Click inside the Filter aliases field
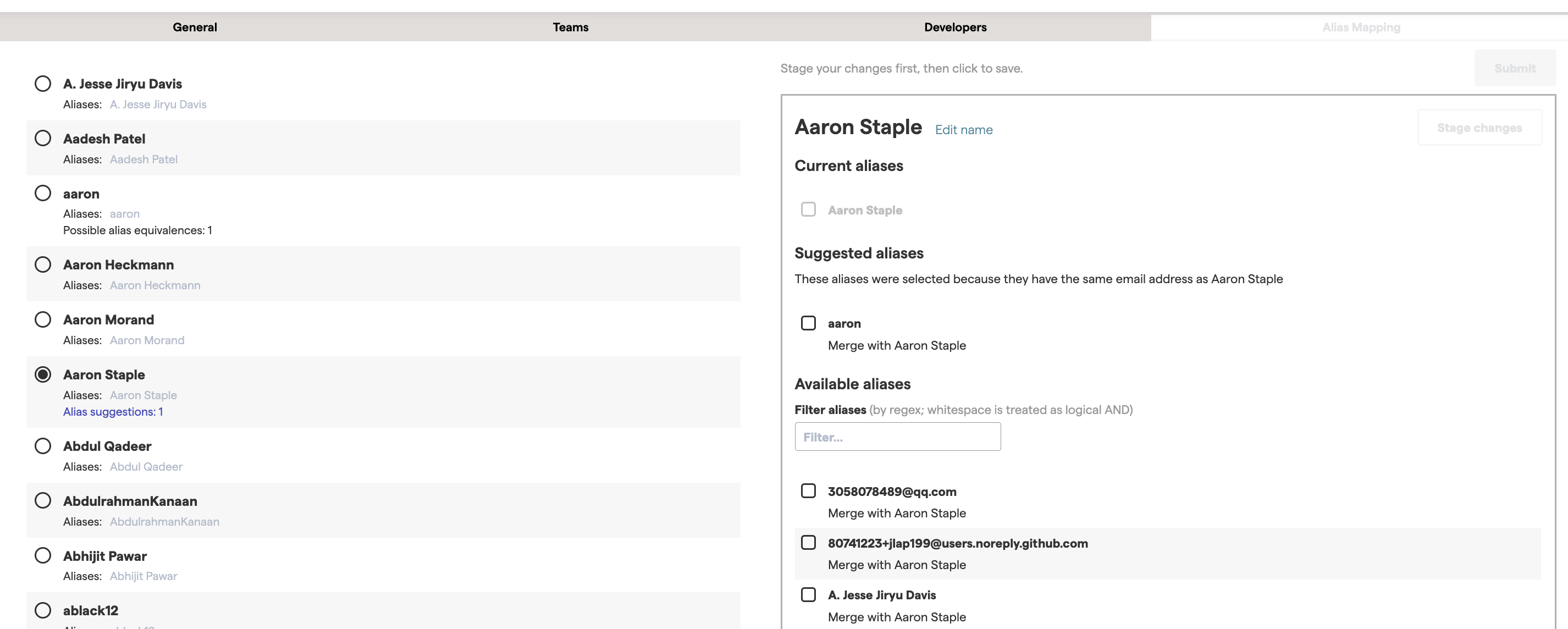 pos(897,437)
